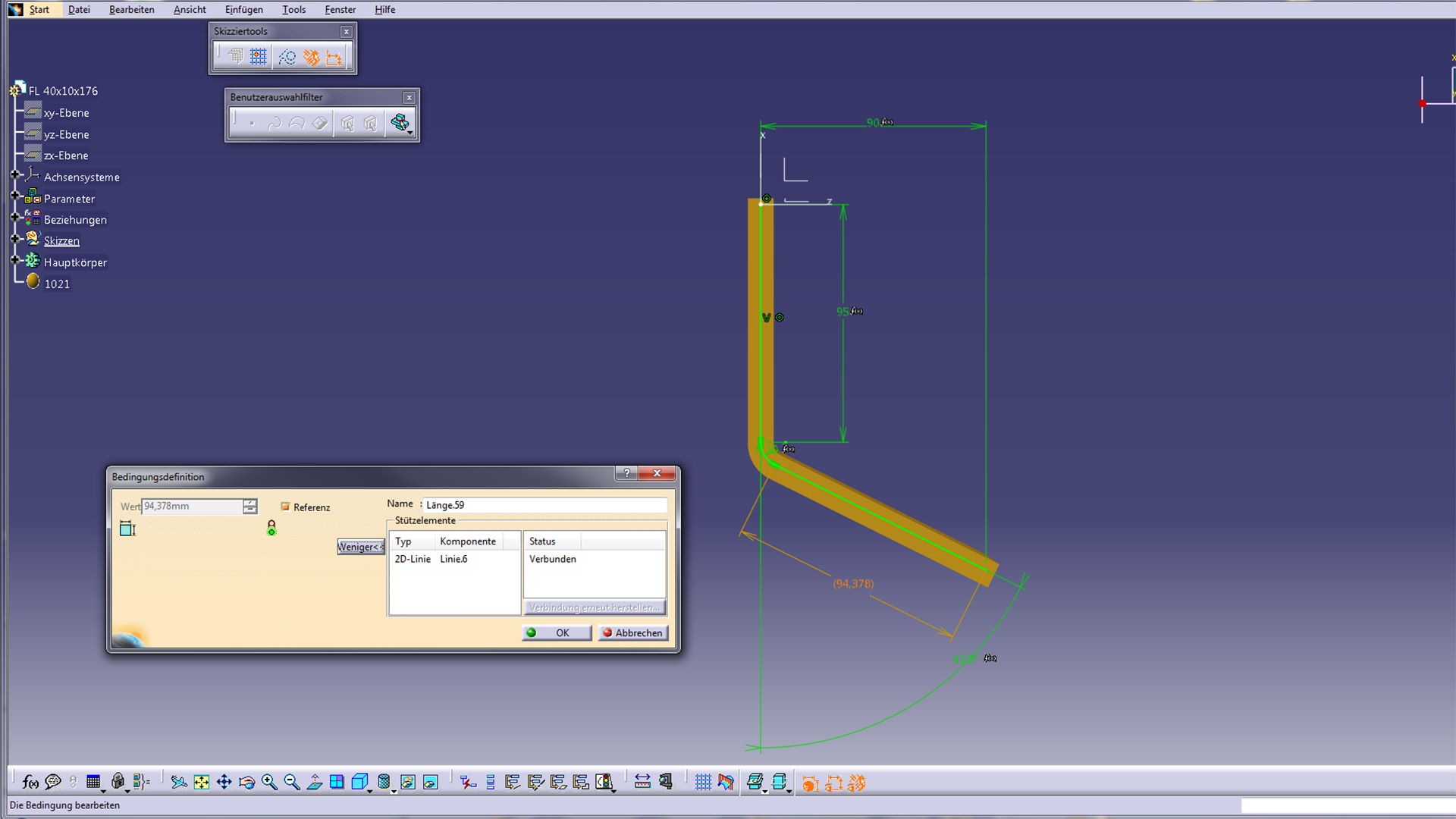Screen dimensions: 1456x819
Task: Click Verbindung erneut herstellen button
Action: click(x=595, y=607)
